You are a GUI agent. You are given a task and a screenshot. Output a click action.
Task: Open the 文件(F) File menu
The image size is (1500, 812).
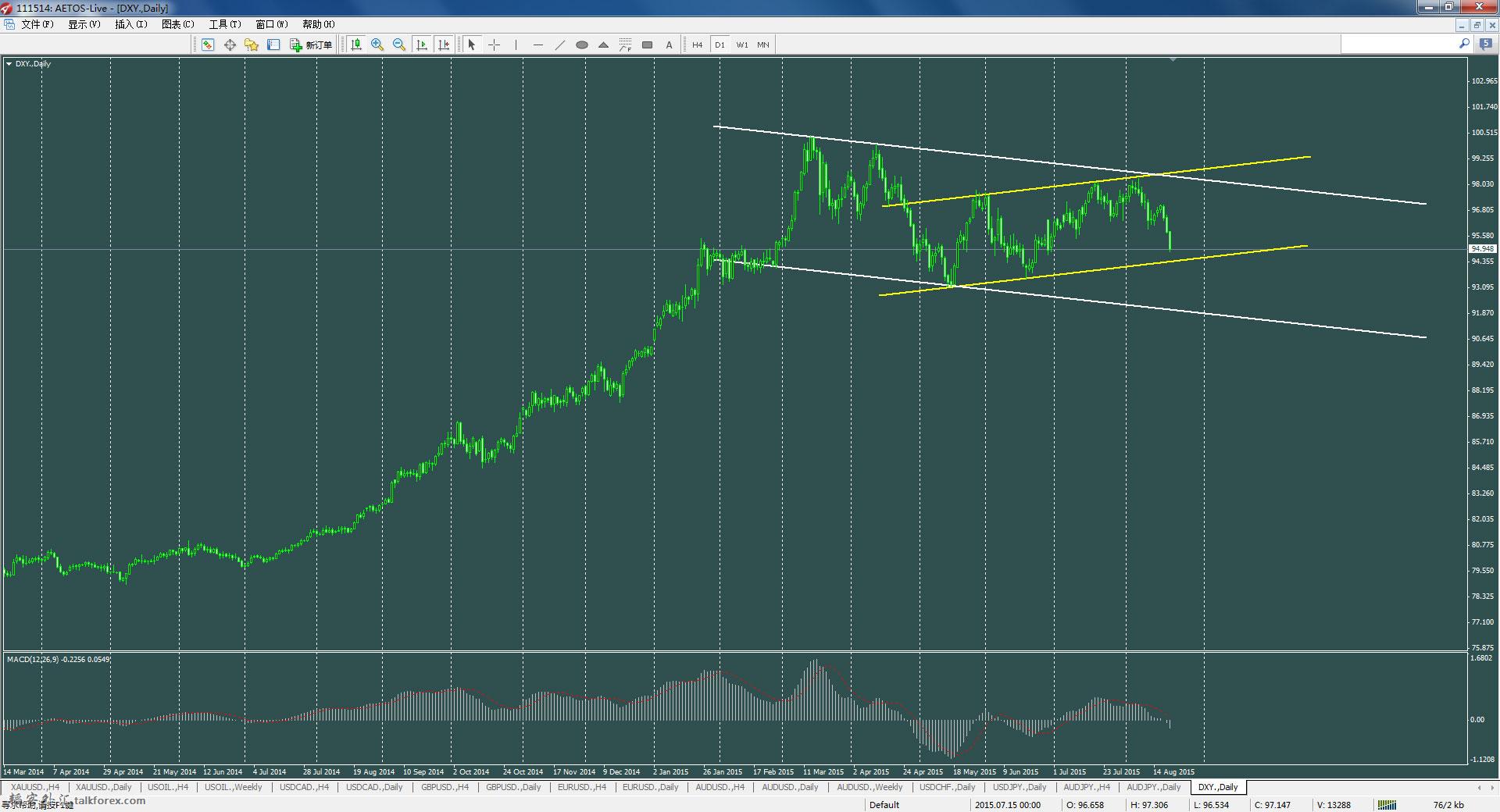point(37,24)
